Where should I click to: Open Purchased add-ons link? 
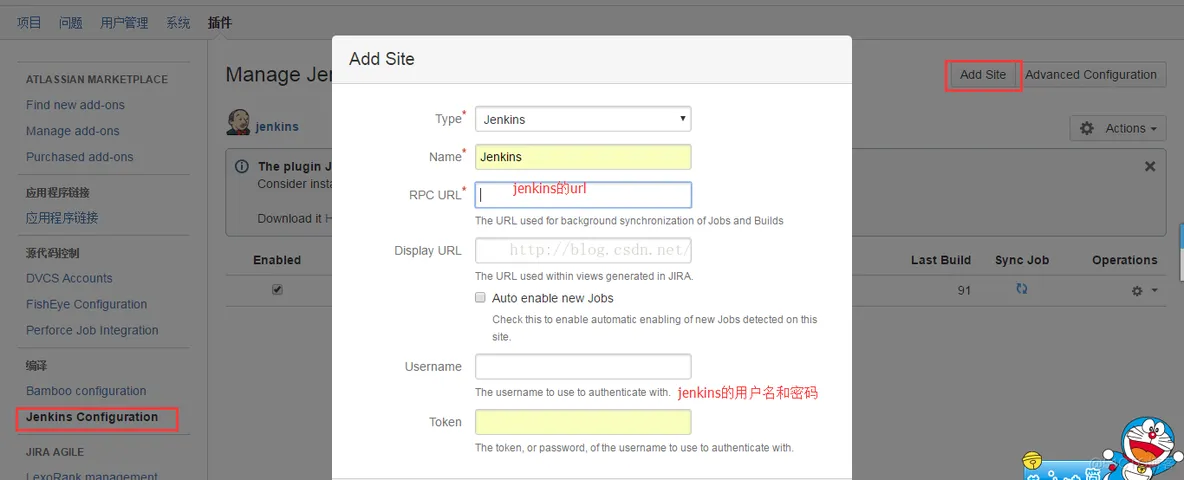pyautogui.click(x=79, y=157)
